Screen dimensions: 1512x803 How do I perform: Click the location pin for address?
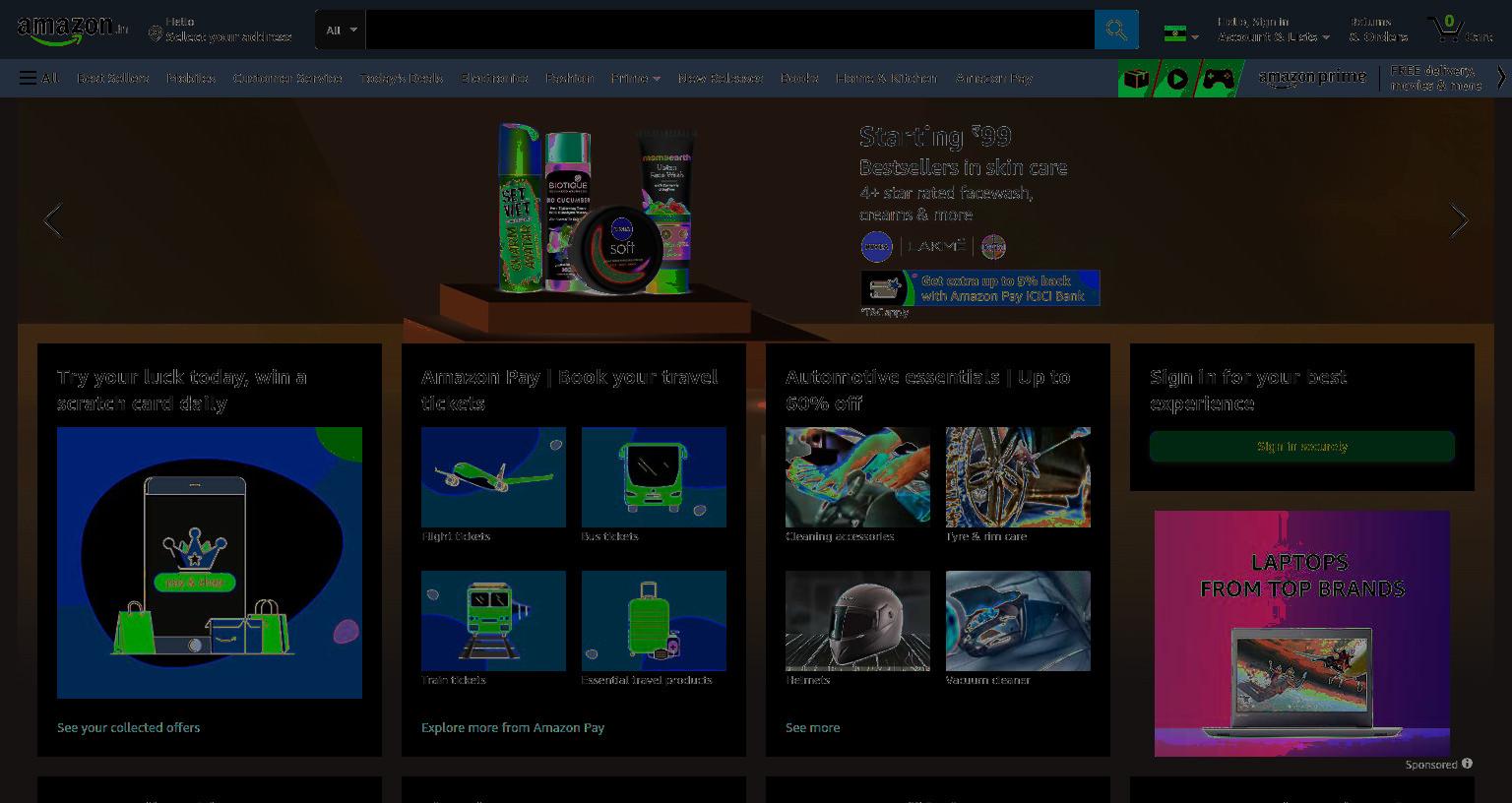155,34
